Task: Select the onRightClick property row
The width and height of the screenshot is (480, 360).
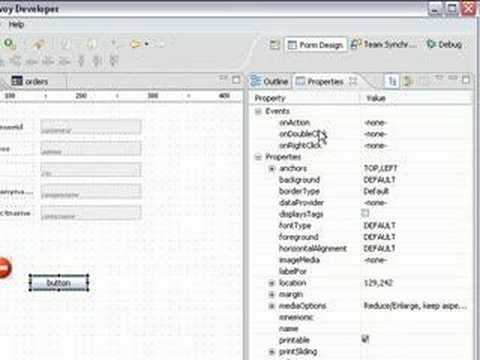Action: point(362,146)
